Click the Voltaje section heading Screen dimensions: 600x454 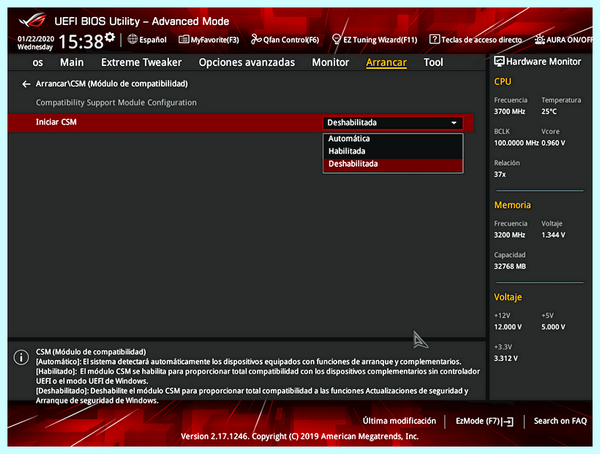point(508,297)
